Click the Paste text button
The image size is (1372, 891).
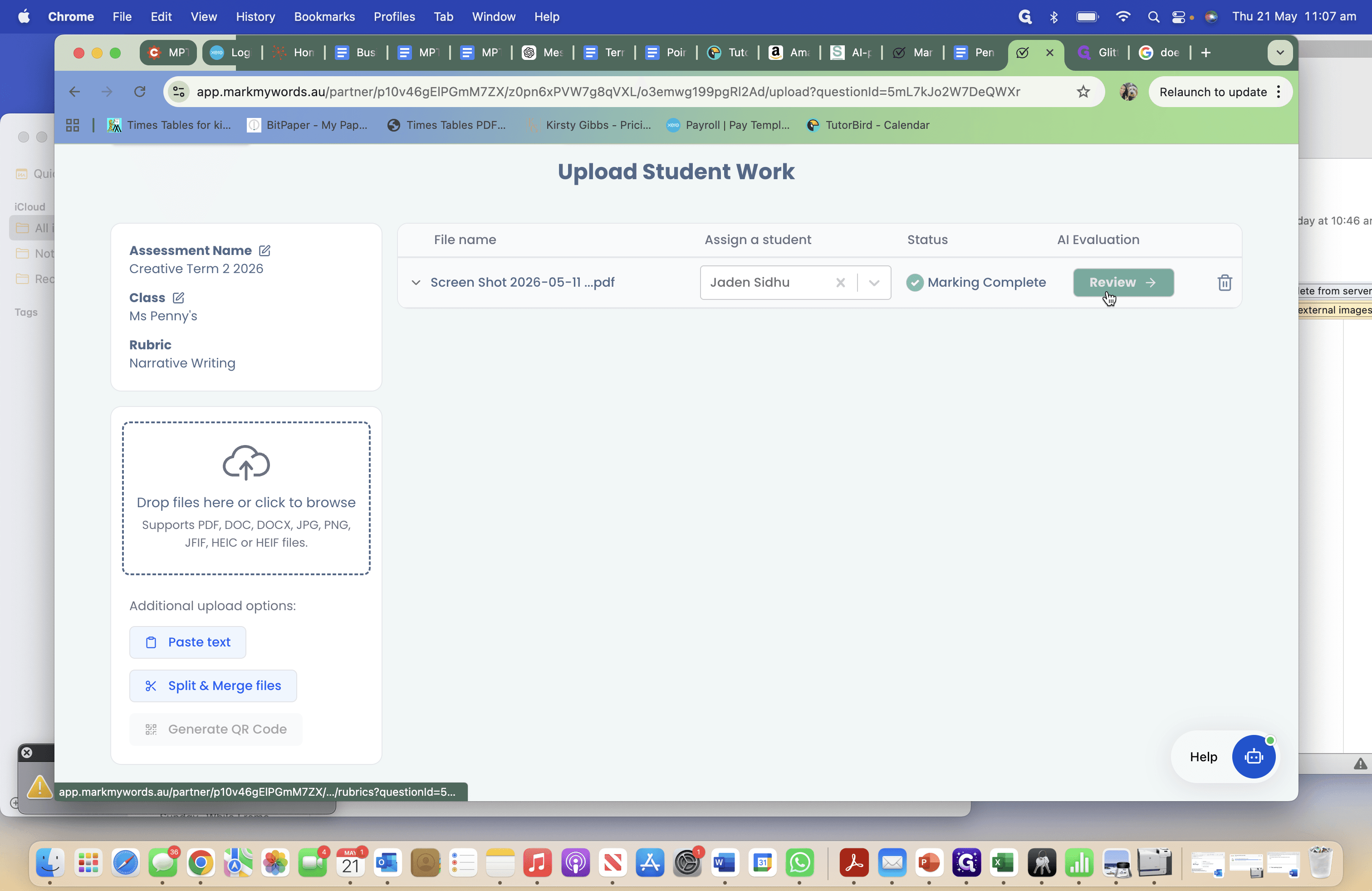[x=187, y=642]
